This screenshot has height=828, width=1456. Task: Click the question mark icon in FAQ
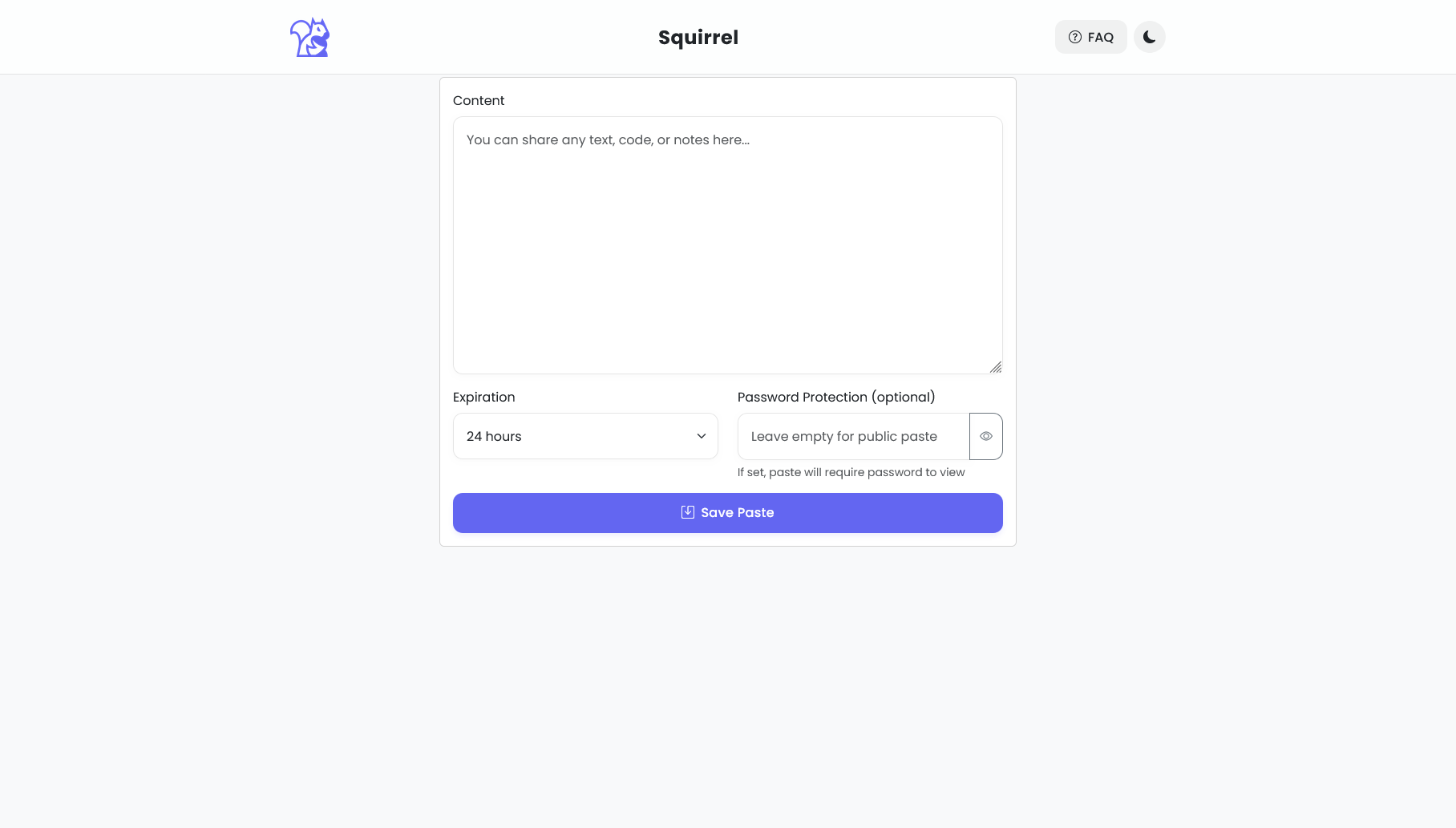(x=1075, y=37)
